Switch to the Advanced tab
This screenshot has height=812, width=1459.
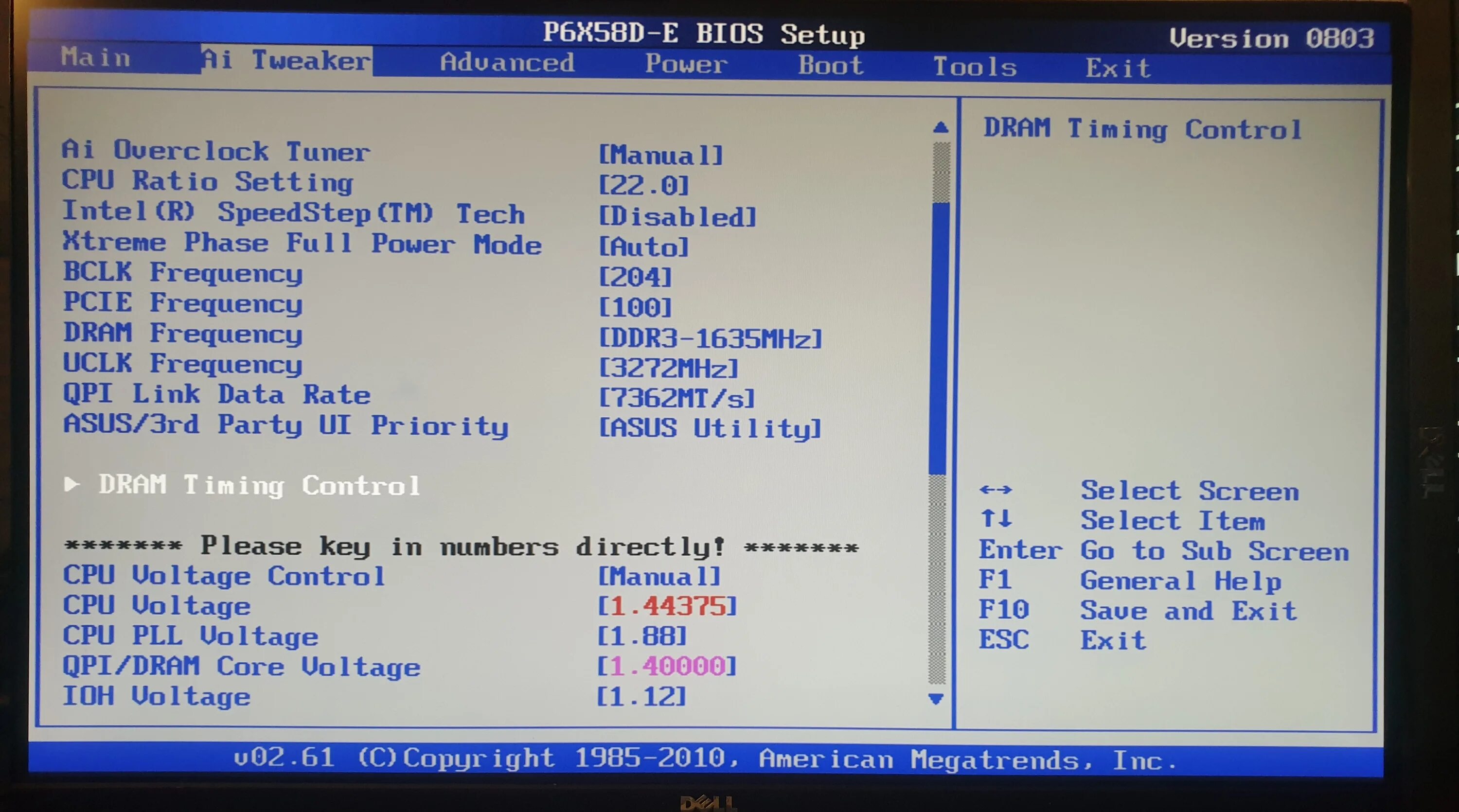(x=507, y=62)
